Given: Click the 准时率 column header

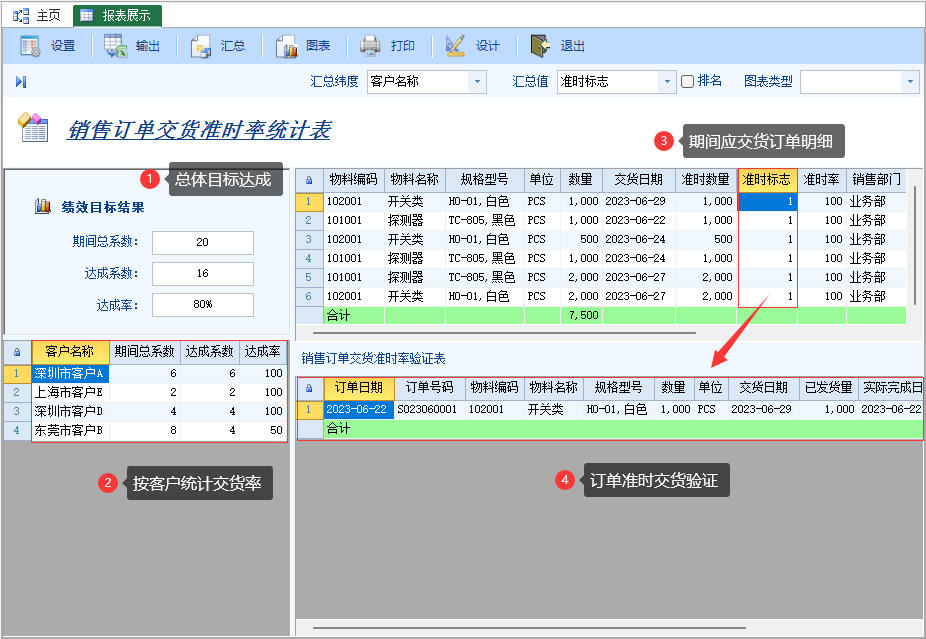Looking at the screenshot, I should pyautogui.click(x=821, y=180).
